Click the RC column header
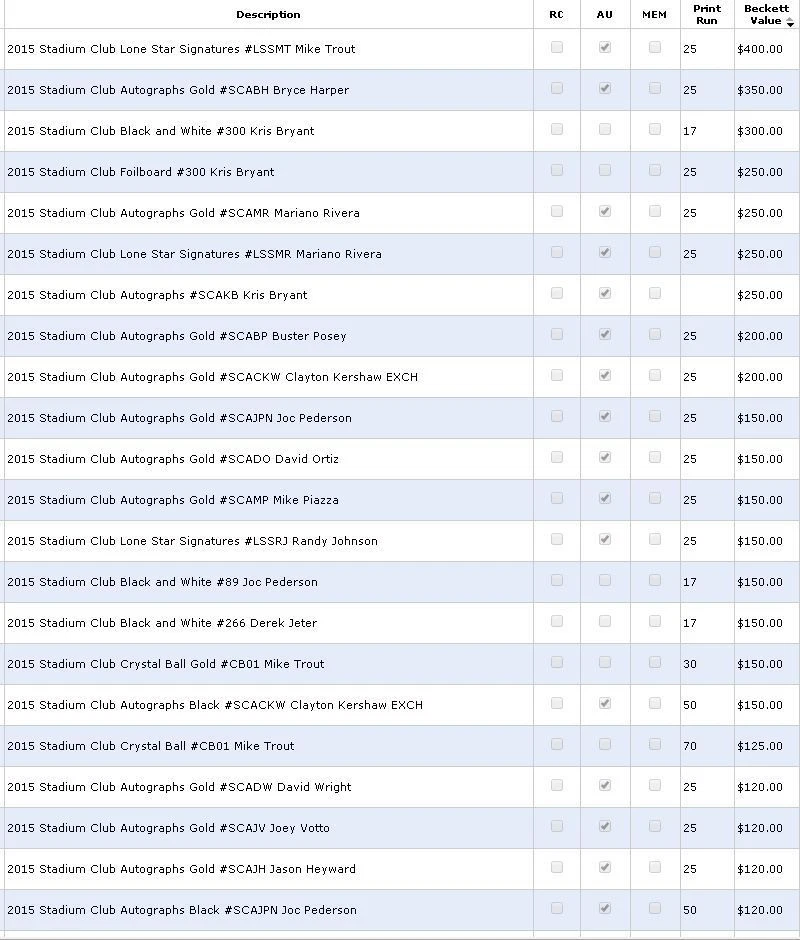The image size is (800, 940). tap(557, 14)
